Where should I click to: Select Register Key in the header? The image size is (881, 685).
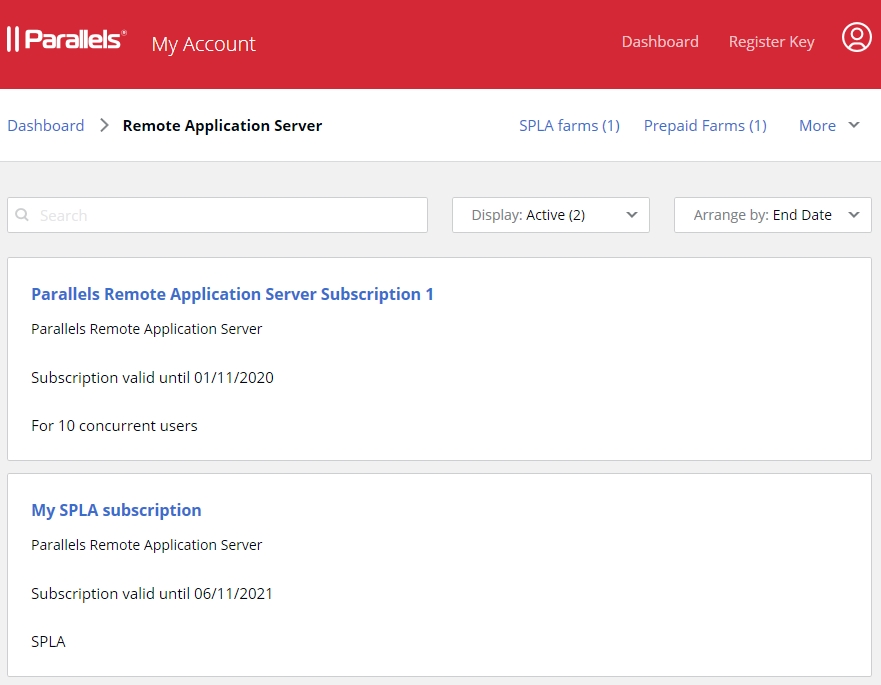tap(771, 42)
